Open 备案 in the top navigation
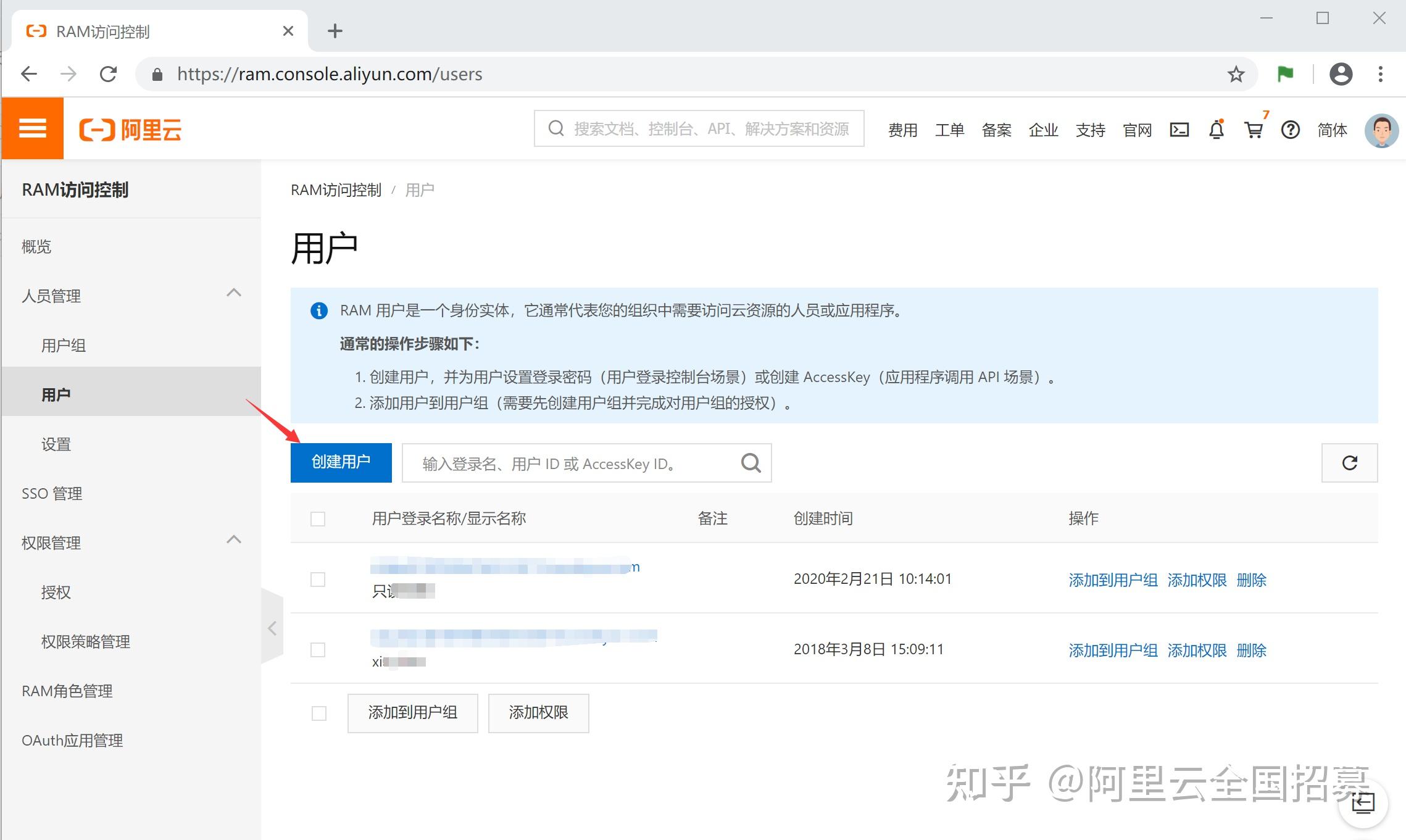The width and height of the screenshot is (1406, 840). pyautogui.click(x=997, y=130)
